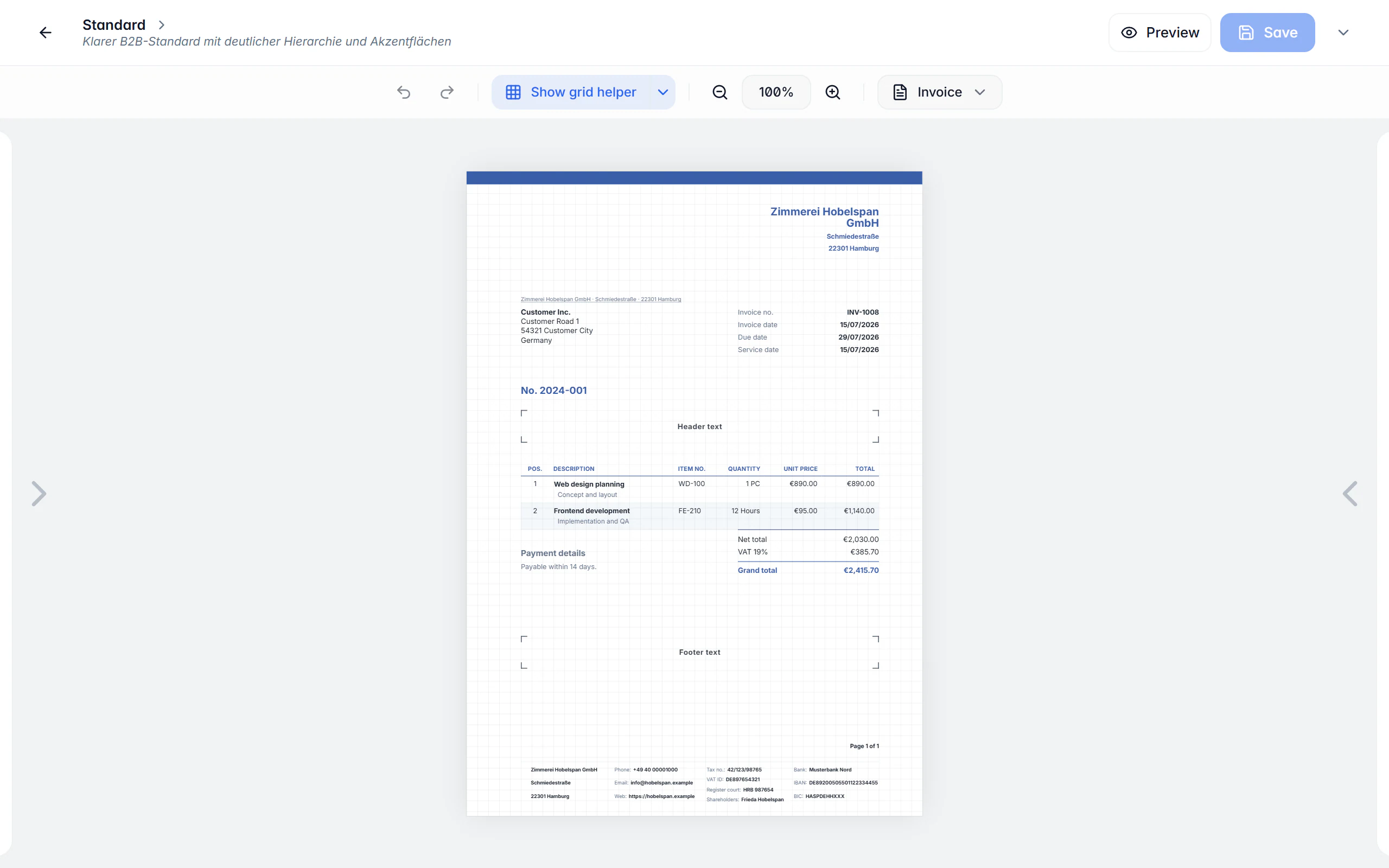Screen dimensions: 1389x868
Task: Expand the right side panel chevron
Action: click(x=1350, y=494)
